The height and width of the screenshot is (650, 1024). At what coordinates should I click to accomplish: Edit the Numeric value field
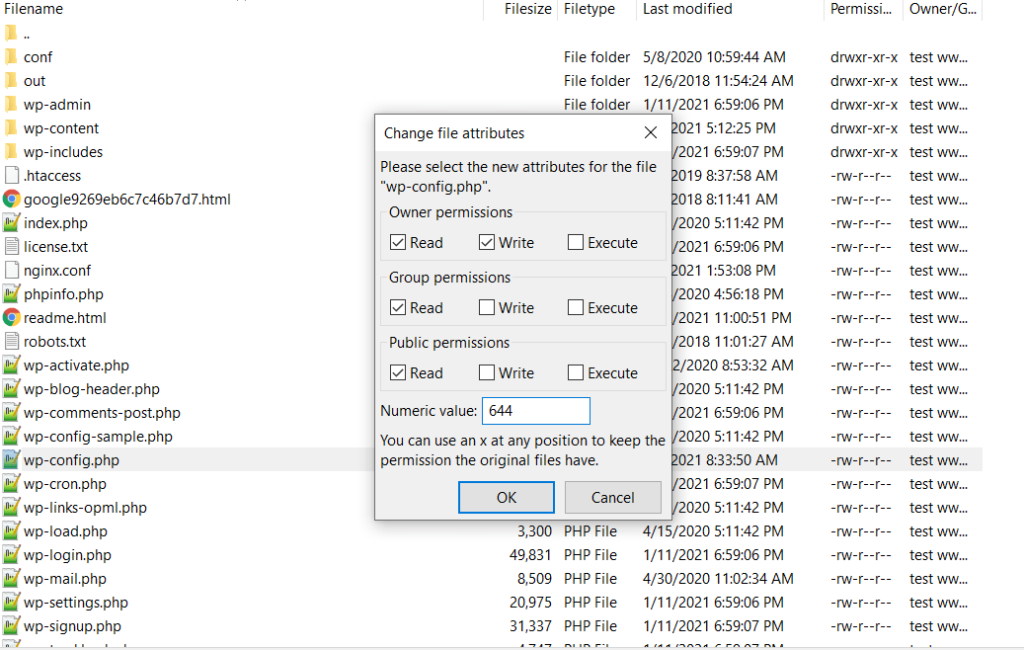536,411
